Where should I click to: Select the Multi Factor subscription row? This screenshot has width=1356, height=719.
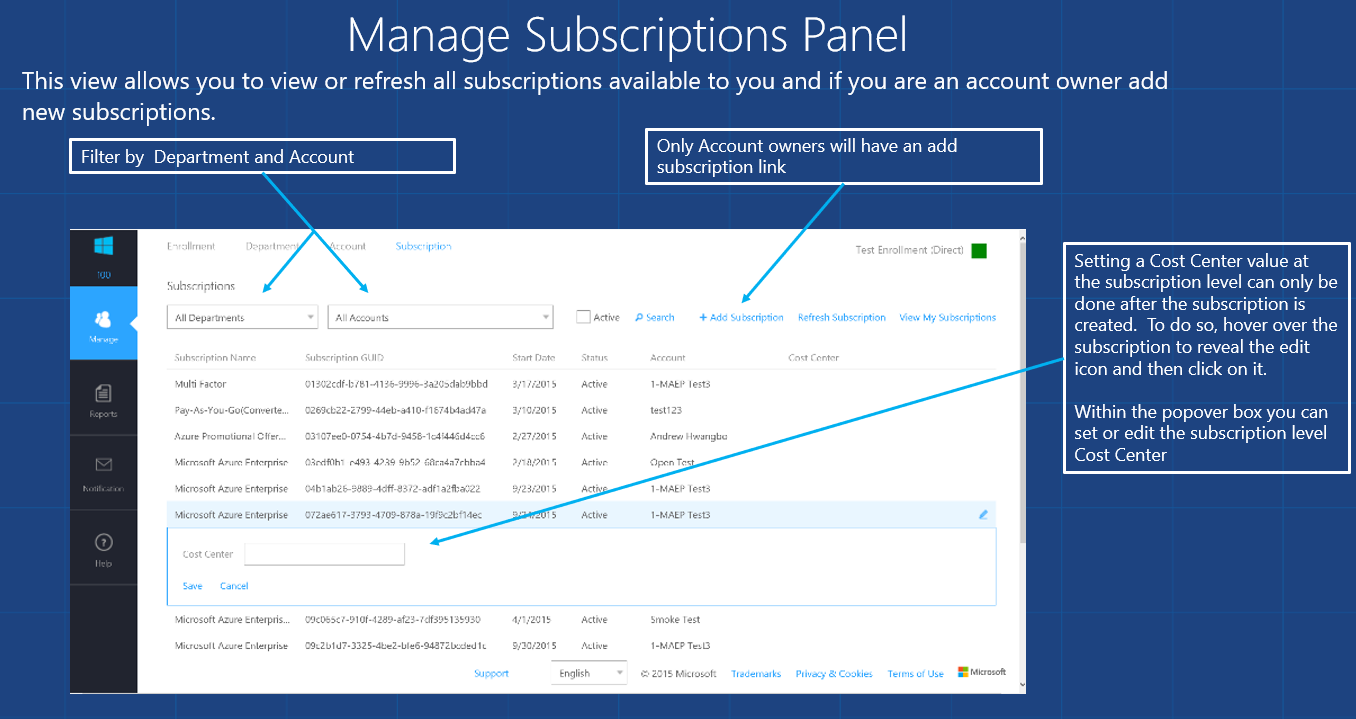[581, 384]
